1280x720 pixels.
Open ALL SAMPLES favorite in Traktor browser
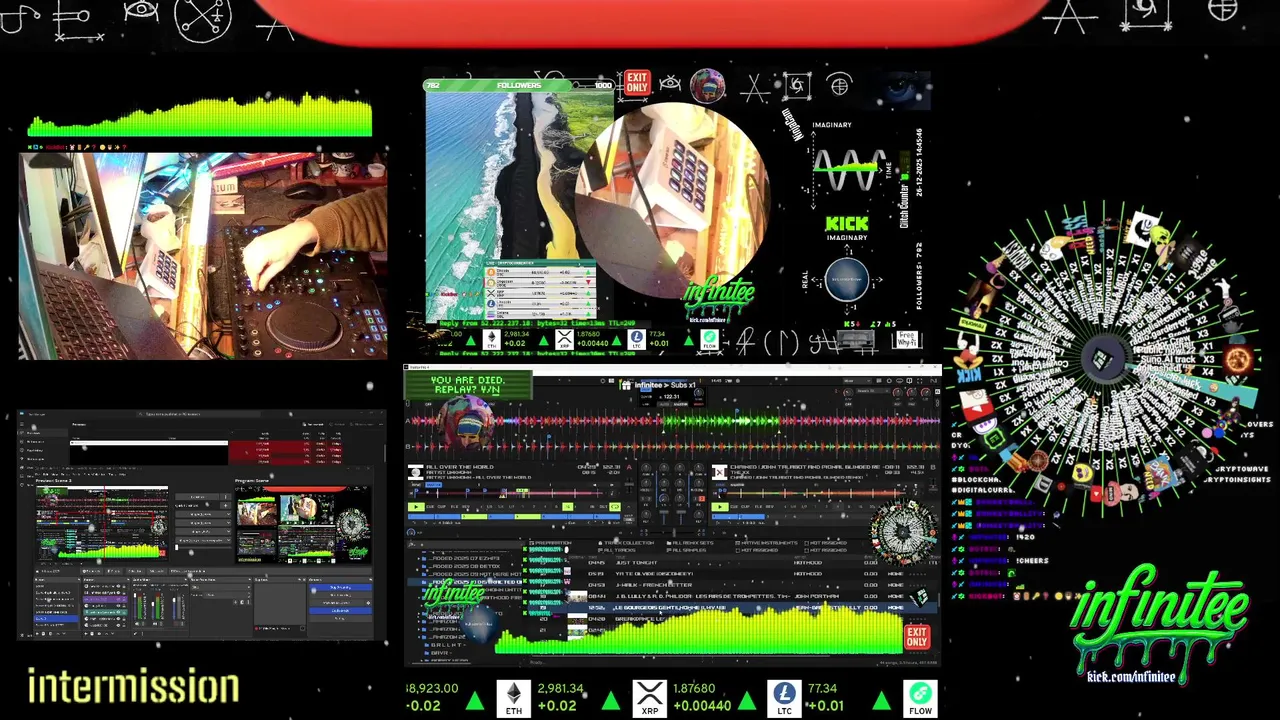pos(686,550)
